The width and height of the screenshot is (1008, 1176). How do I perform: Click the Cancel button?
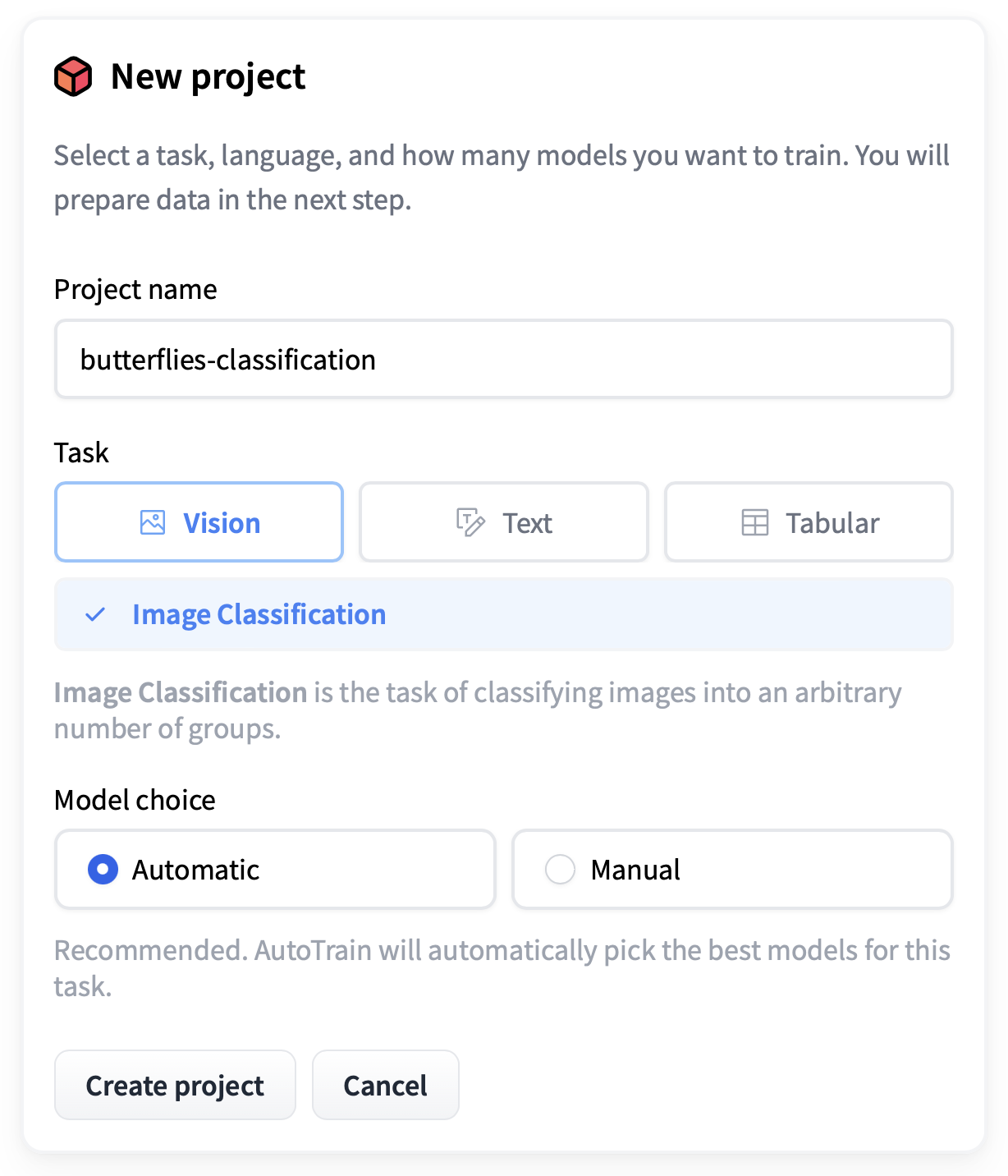[385, 1085]
